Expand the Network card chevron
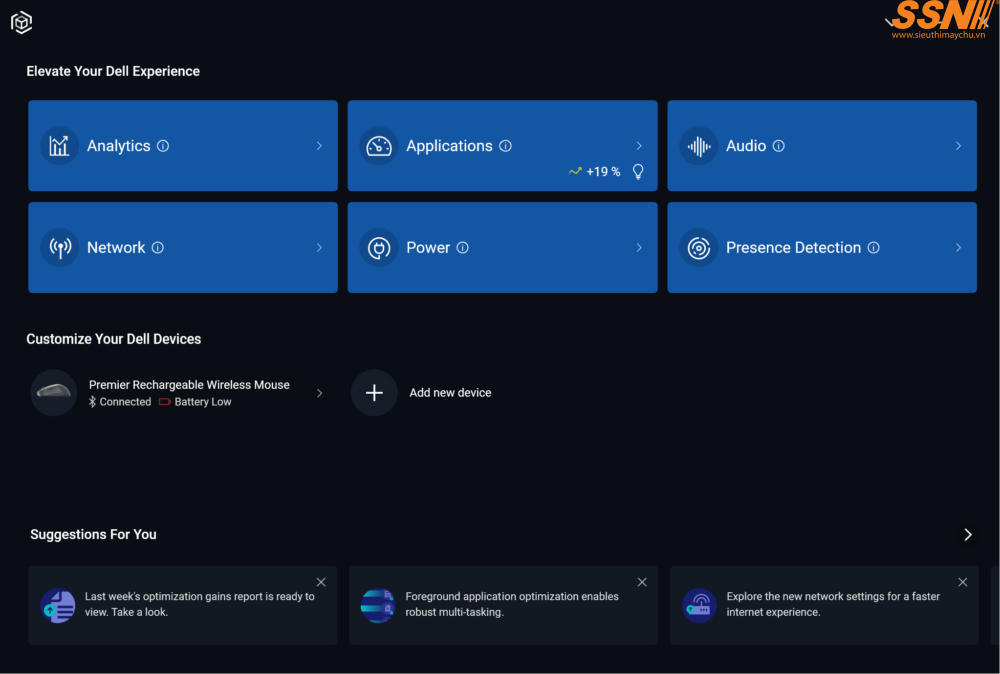This screenshot has height=674, width=1000. pyautogui.click(x=320, y=247)
